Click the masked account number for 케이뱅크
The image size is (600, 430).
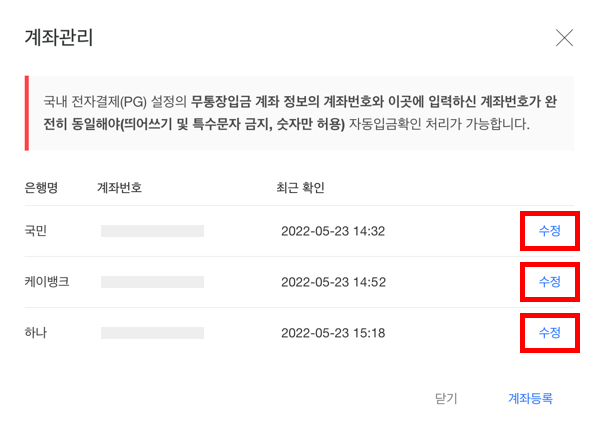tap(152, 281)
